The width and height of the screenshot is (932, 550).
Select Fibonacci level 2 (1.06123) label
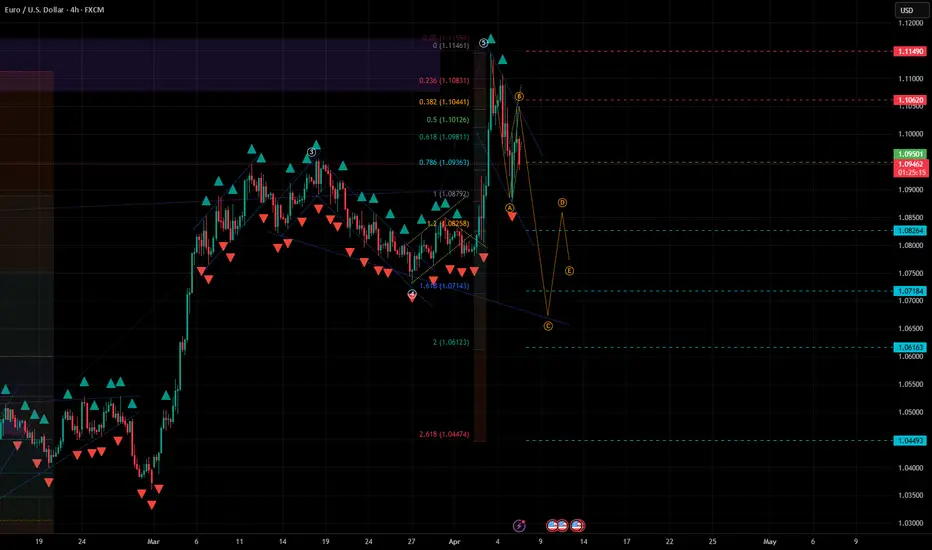[x=451, y=342]
